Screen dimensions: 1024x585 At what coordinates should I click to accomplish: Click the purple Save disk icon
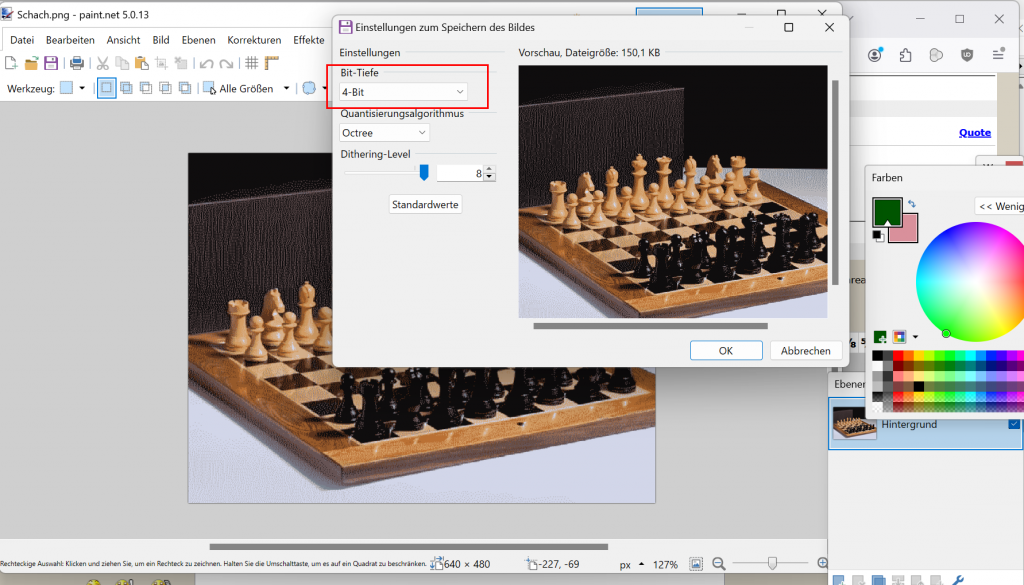click(x=50, y=63)
